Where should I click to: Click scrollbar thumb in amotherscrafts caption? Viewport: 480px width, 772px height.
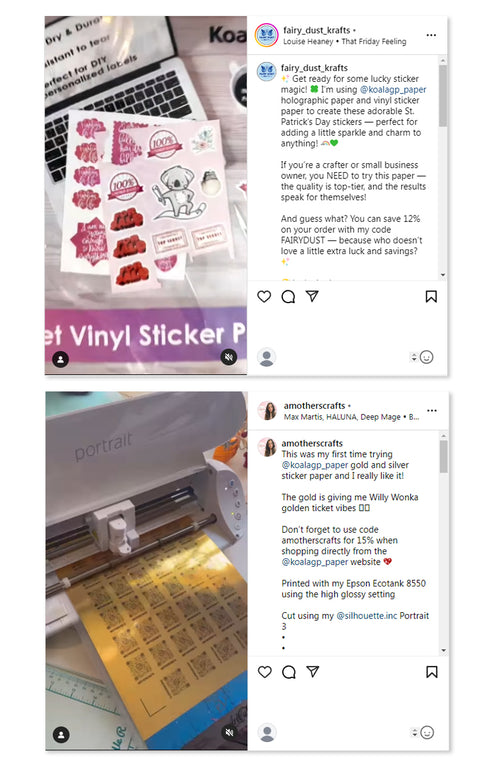pos(444,456)
